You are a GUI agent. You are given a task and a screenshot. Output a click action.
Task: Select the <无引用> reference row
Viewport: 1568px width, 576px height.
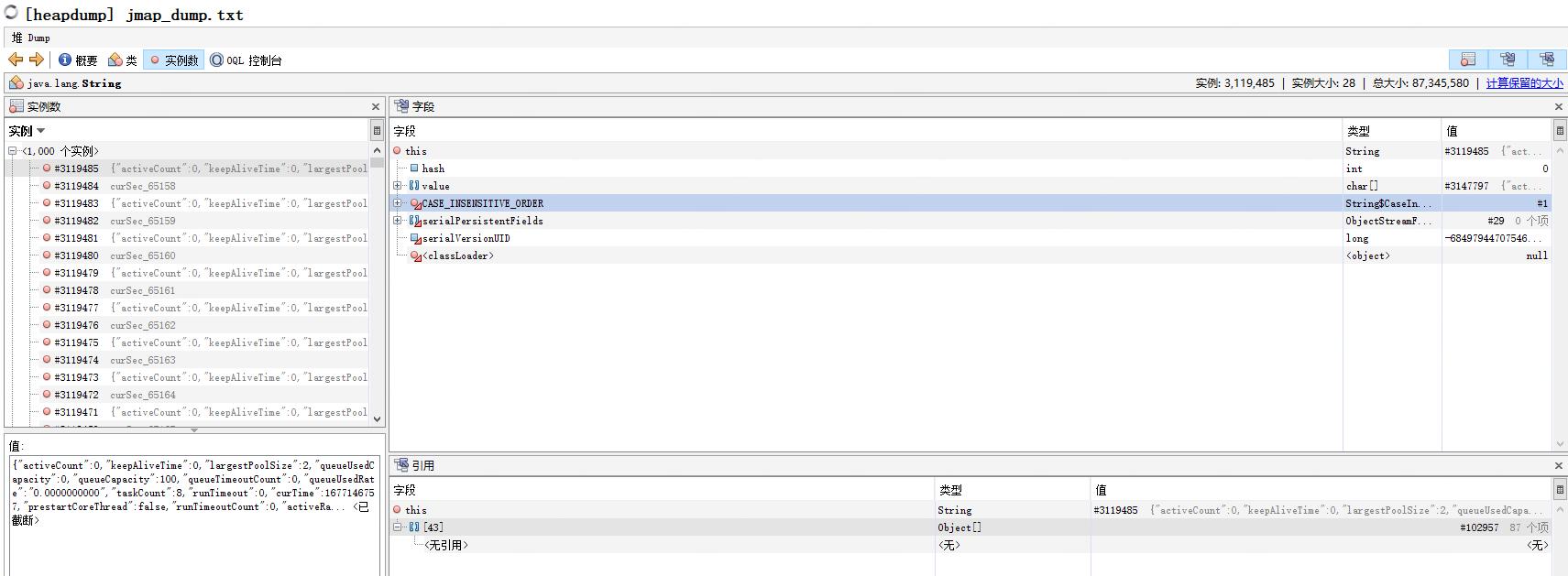click(970, 545)
